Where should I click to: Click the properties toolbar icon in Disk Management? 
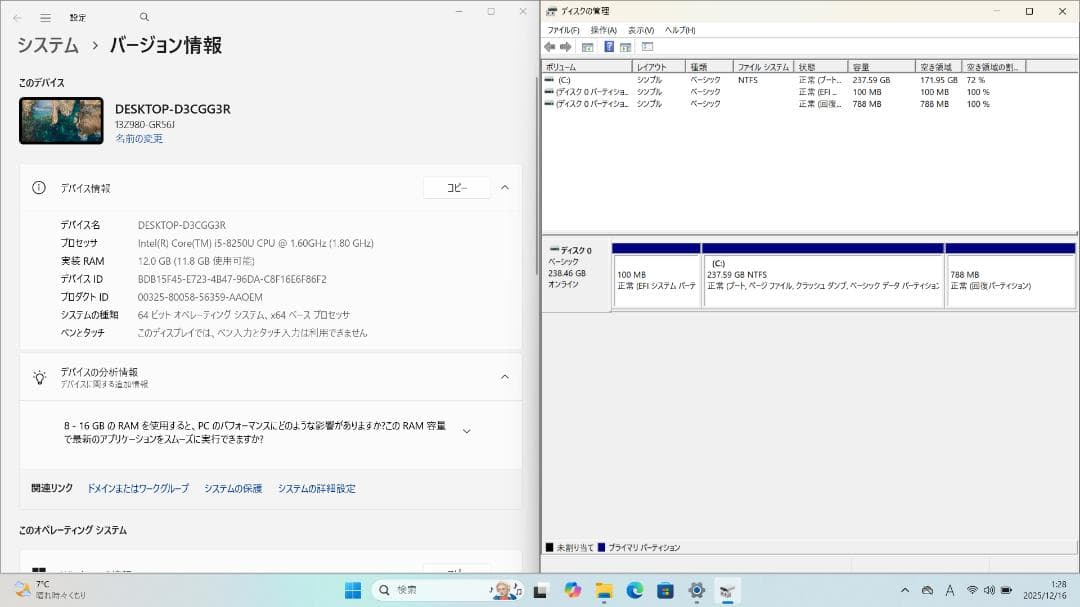pos(624,46)
